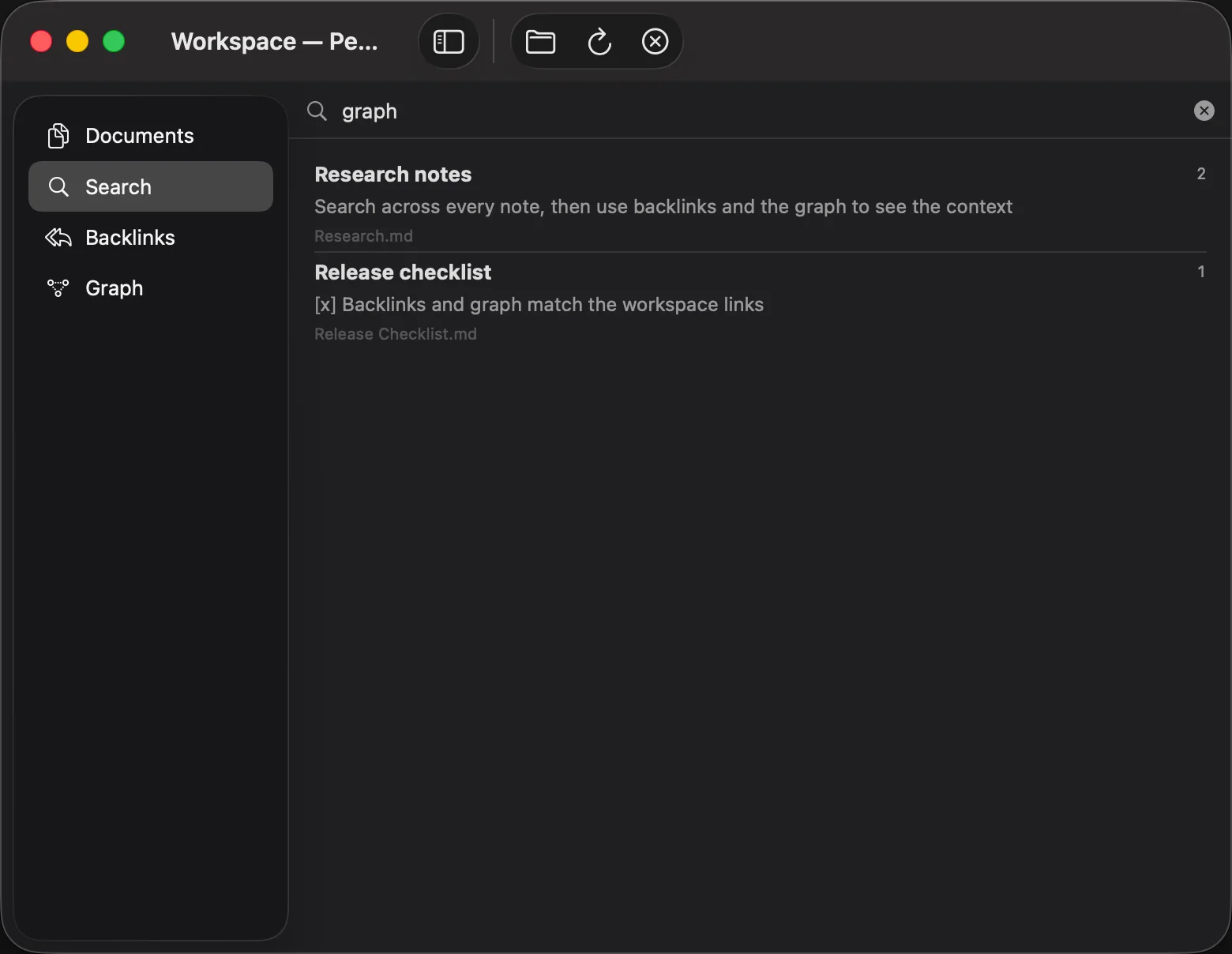
Task: Open Documents in the sidebar
Action: click(151, 136)
